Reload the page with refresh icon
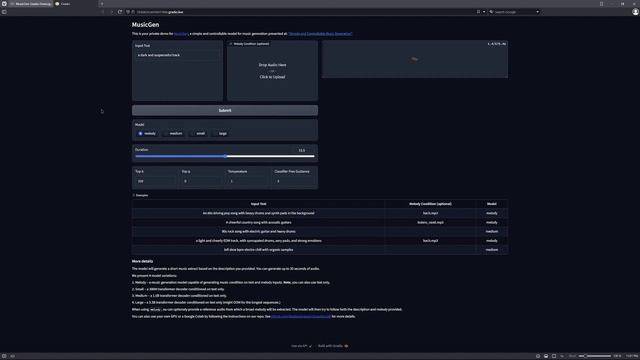The image size is (640, 360). tap(120, 12)
